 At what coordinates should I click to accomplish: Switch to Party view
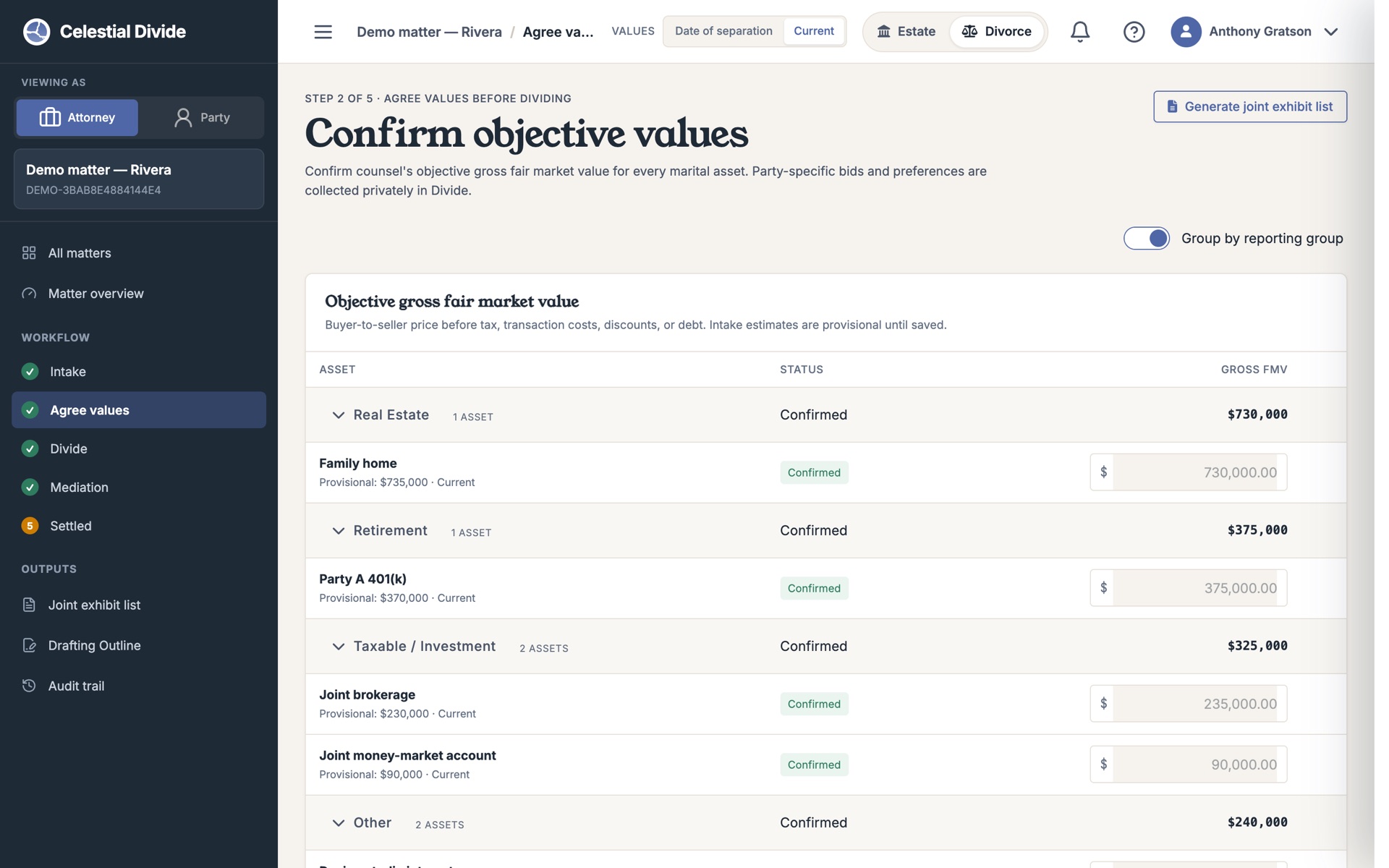[x=202, y=117]
